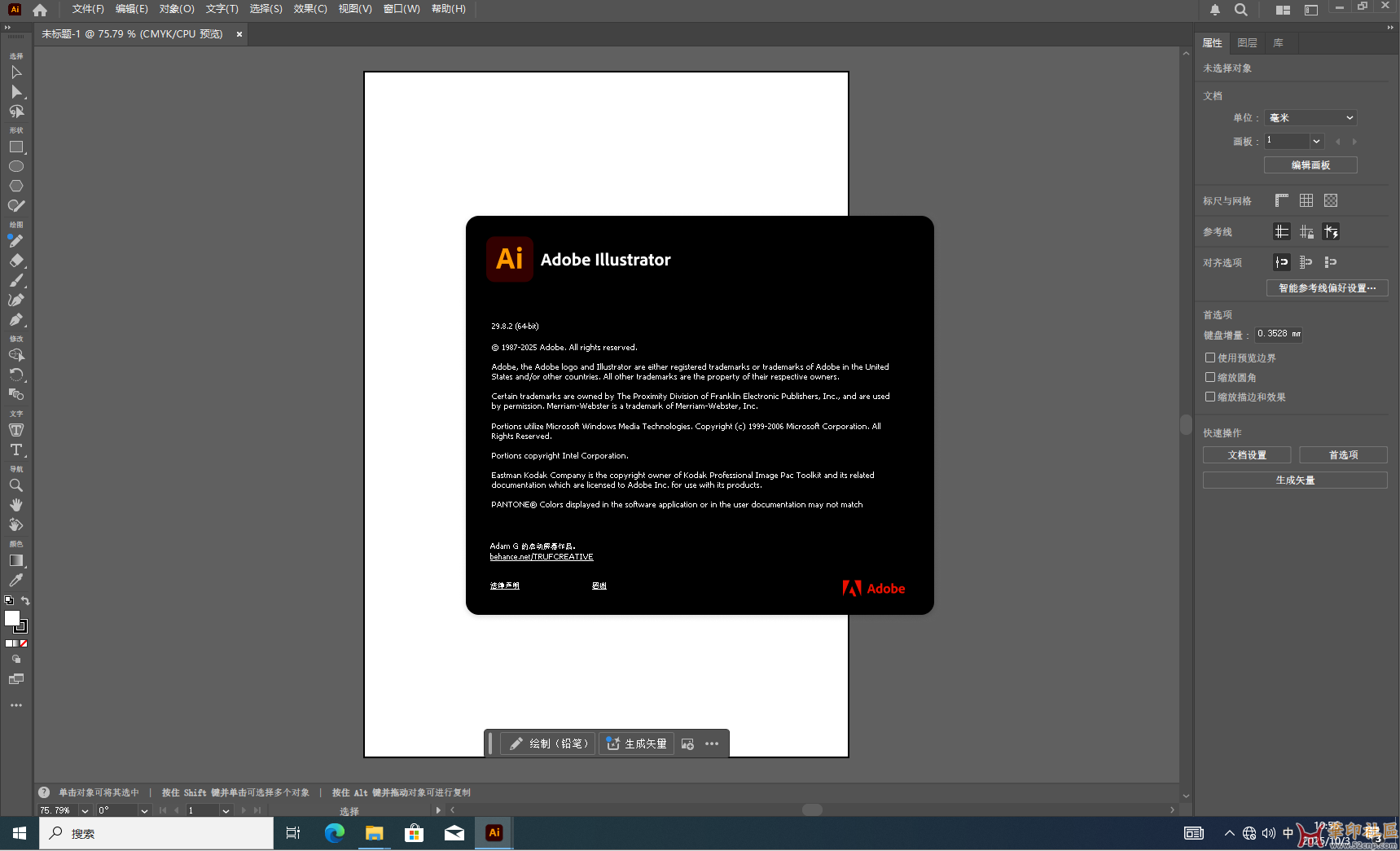Choose the Type tool
This screenshot has height=851, width=1400.
click(15, 450)
